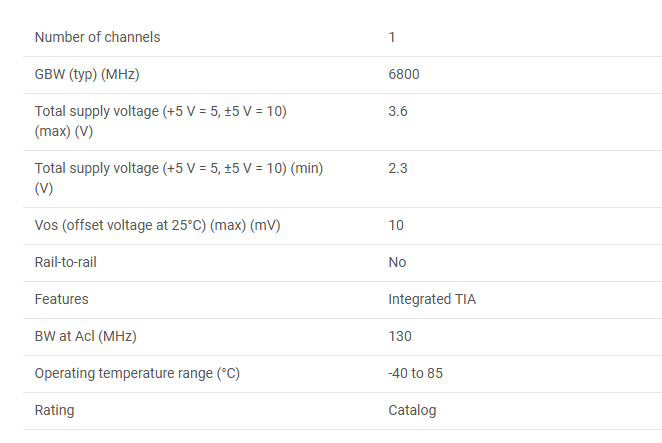Select the channels value 1

(392, 37)
